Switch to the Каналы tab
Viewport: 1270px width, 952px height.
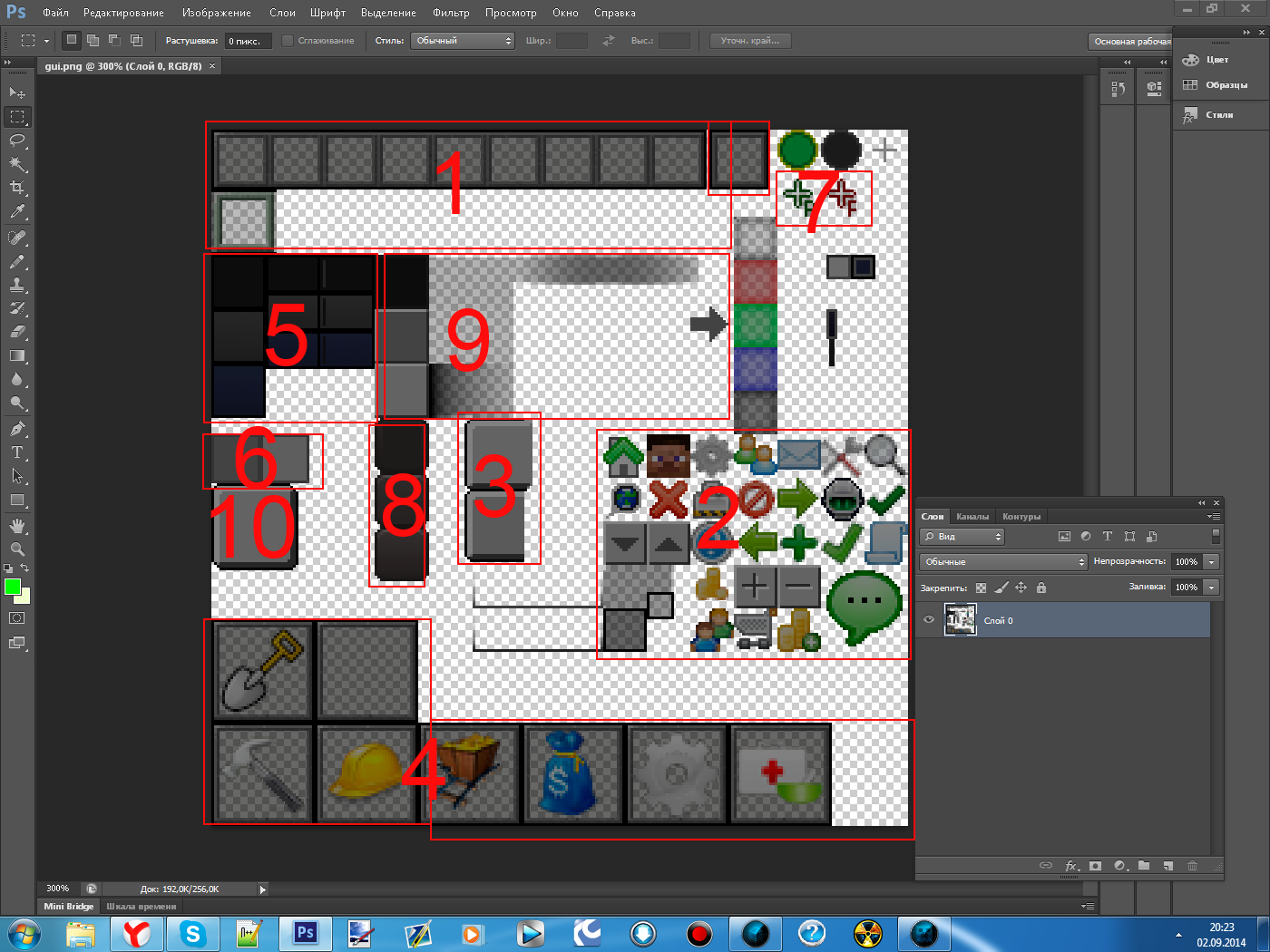pyautogui.click(x=972, y=517)
